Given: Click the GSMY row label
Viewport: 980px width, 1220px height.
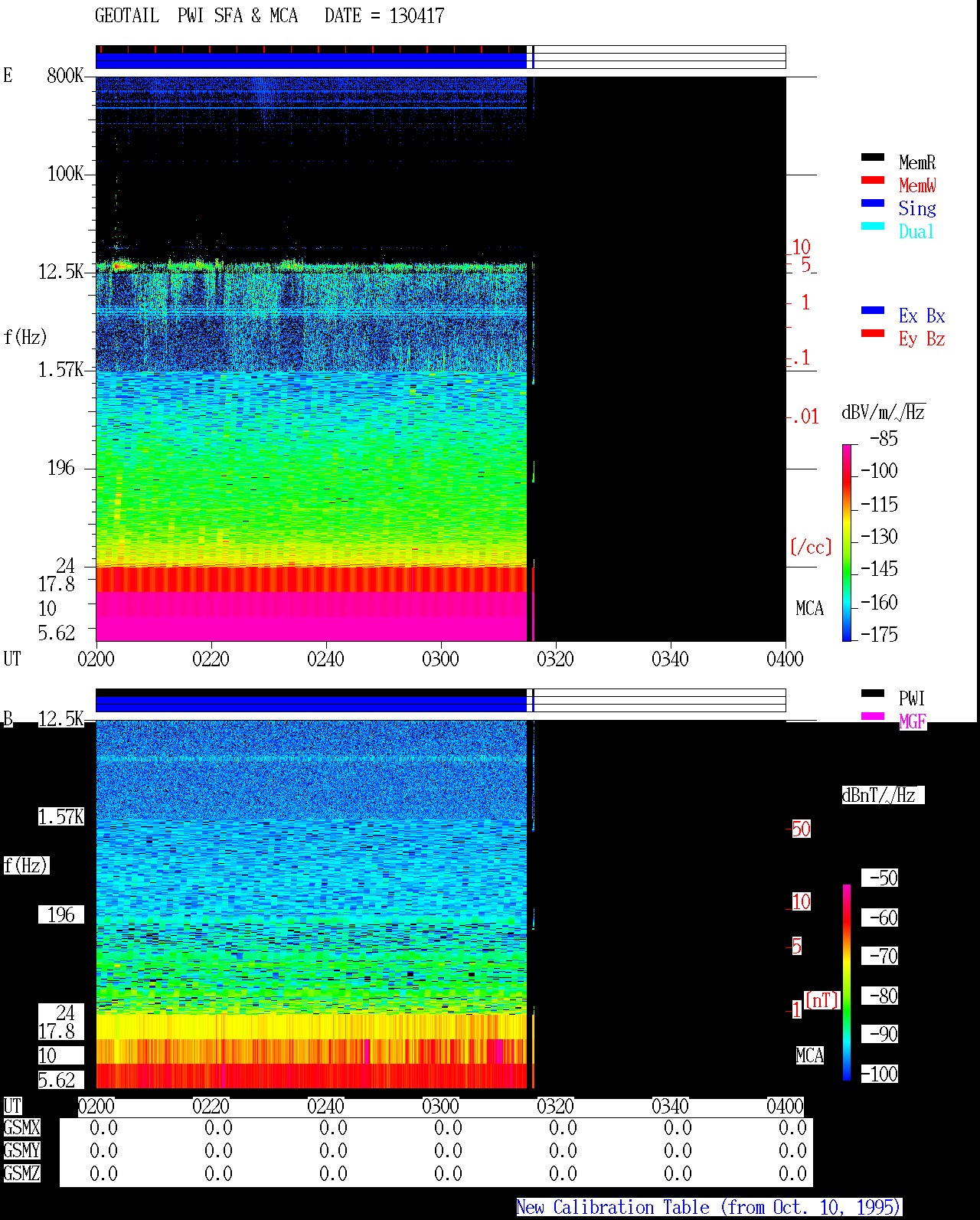Looking at the screenshot, I should [21, 1150].
